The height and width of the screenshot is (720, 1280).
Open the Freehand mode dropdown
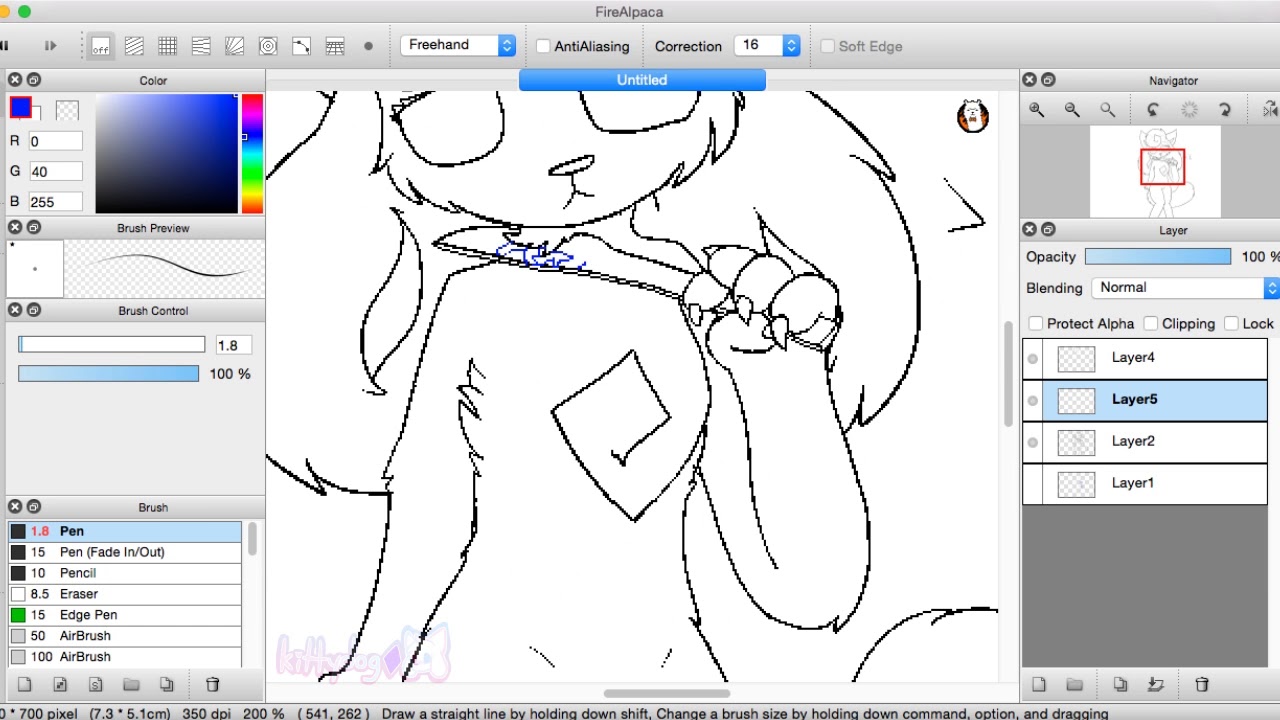click(458, 45)
